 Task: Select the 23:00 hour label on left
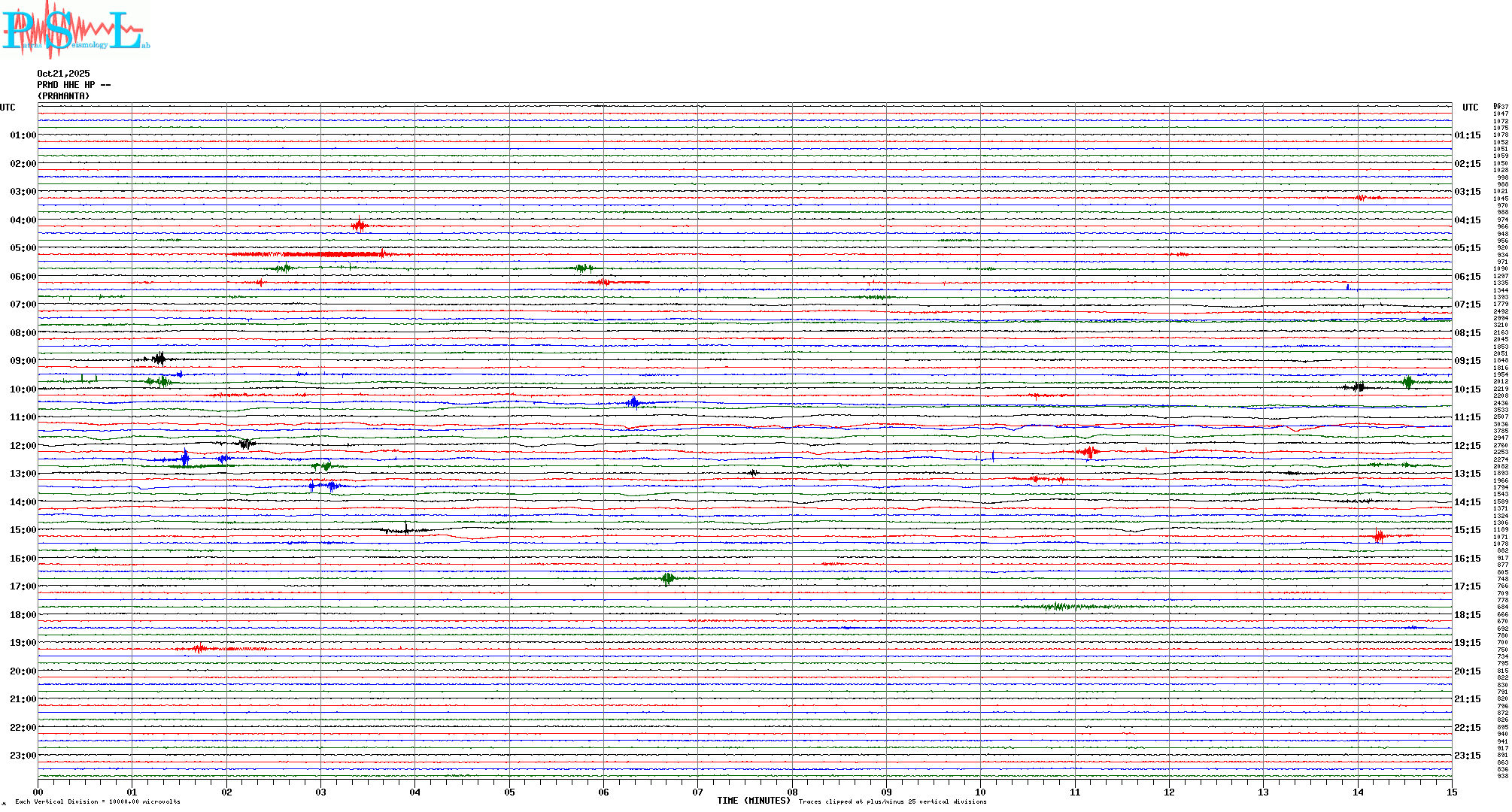tap(23, 756)
